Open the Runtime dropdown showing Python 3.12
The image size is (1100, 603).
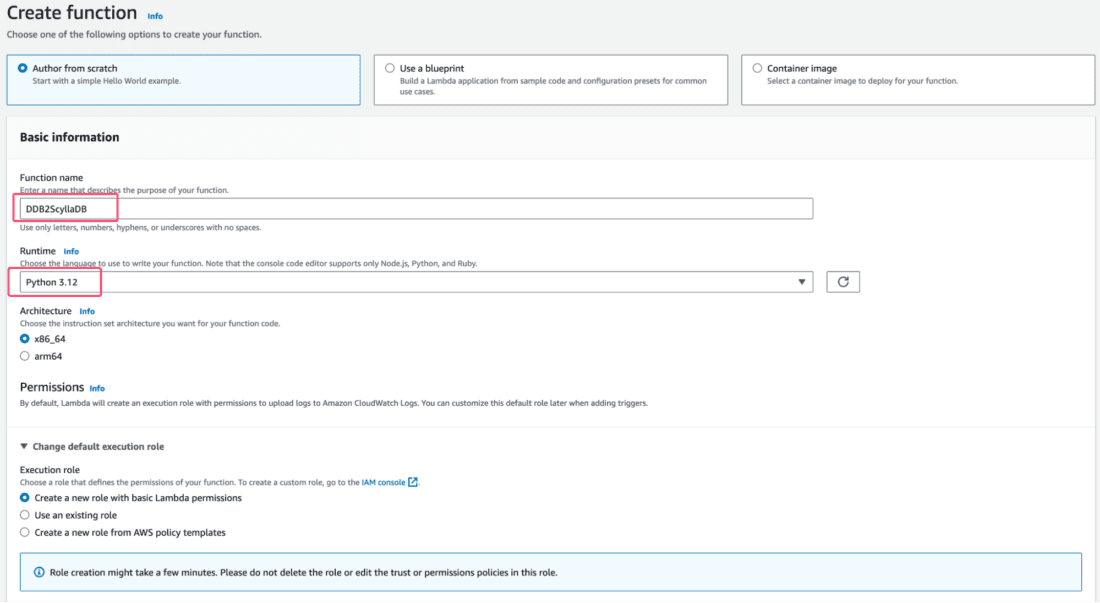point(417,282)
